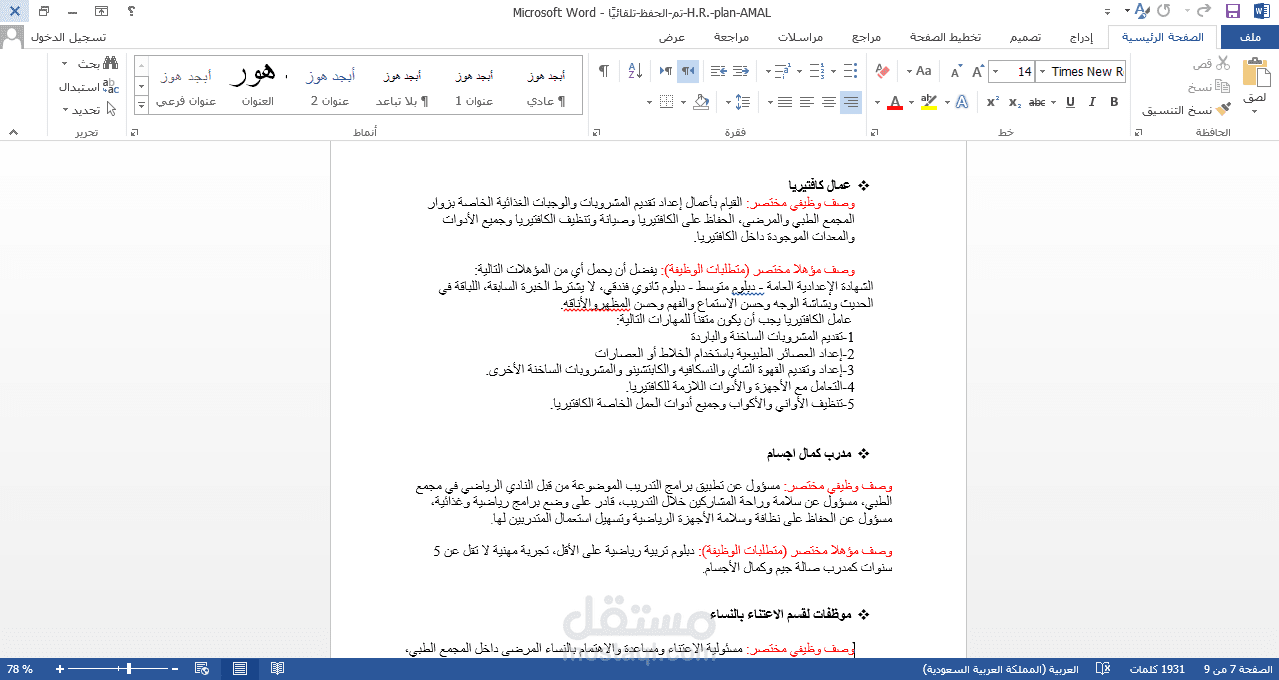Image resolution: width=1279 pixels, height=680 pixels.
Task: Switch to the Mailings (مراسلات) tab
Action: [800, 37]
